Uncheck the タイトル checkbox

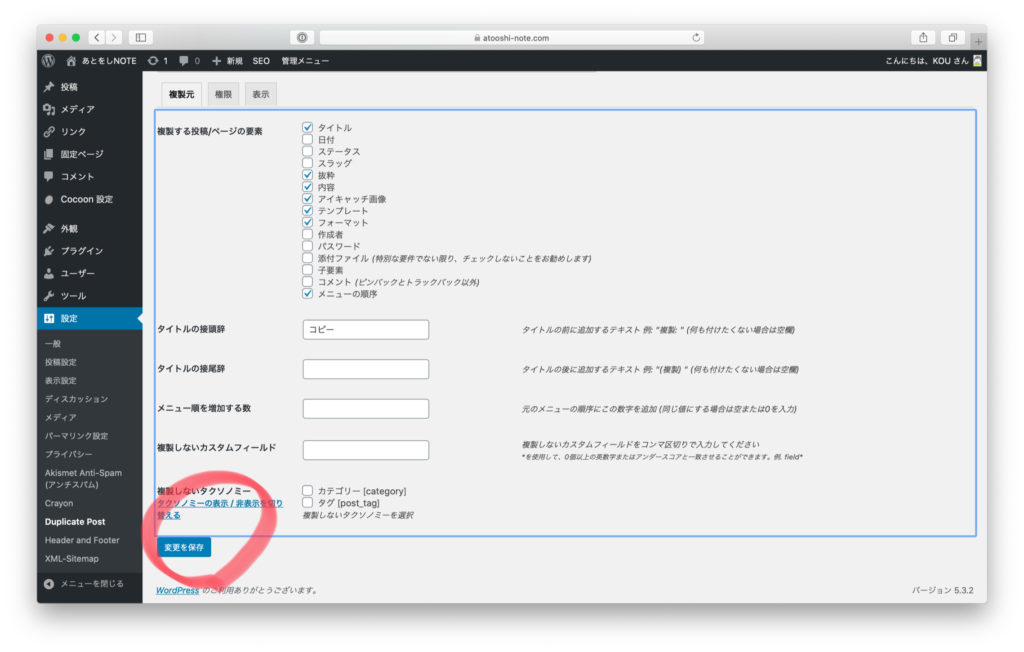pyautogui.click(x=308, y=128)
